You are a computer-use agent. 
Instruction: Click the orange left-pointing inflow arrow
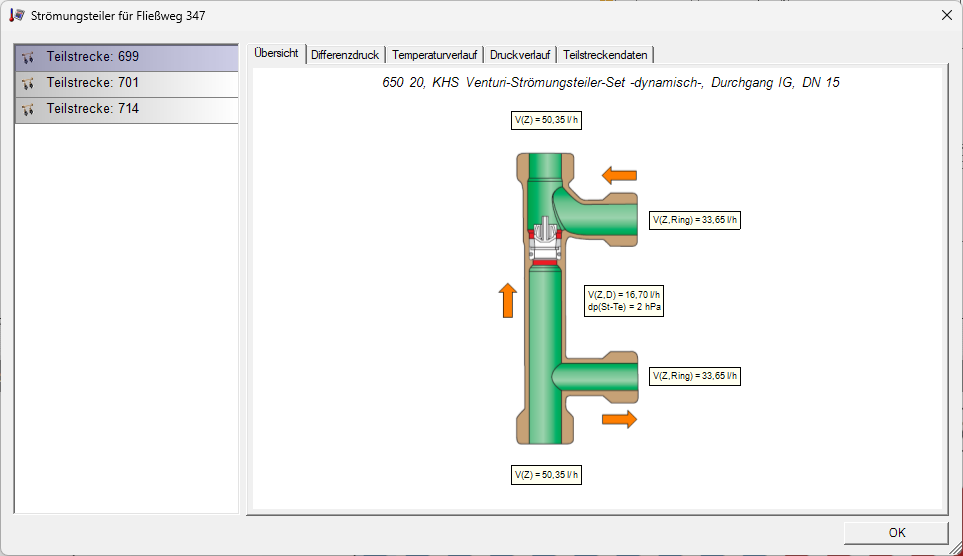click(x=619, y=175)
